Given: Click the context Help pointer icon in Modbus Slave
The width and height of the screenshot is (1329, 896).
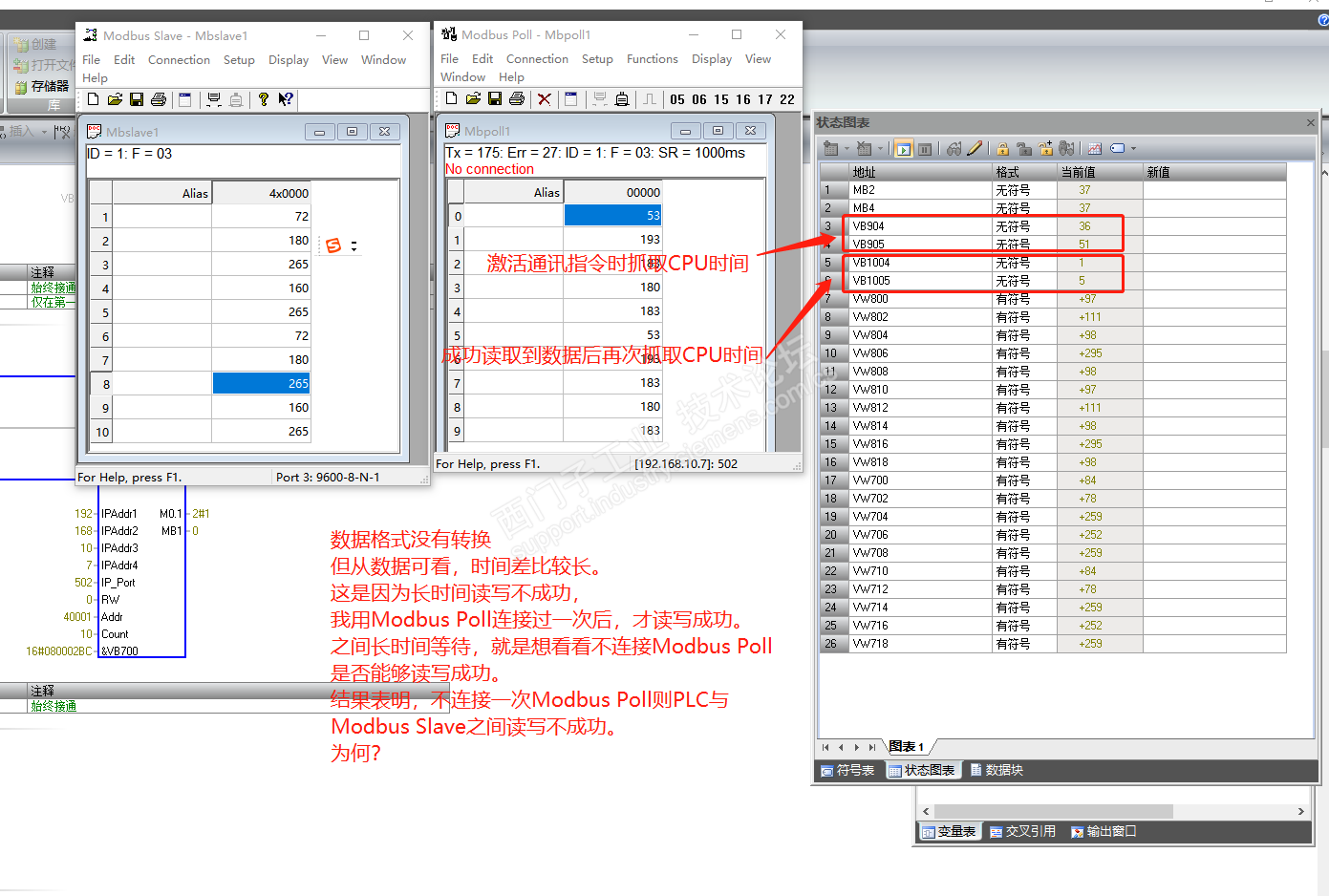Looking at the screenshot, I should [286, 99].
